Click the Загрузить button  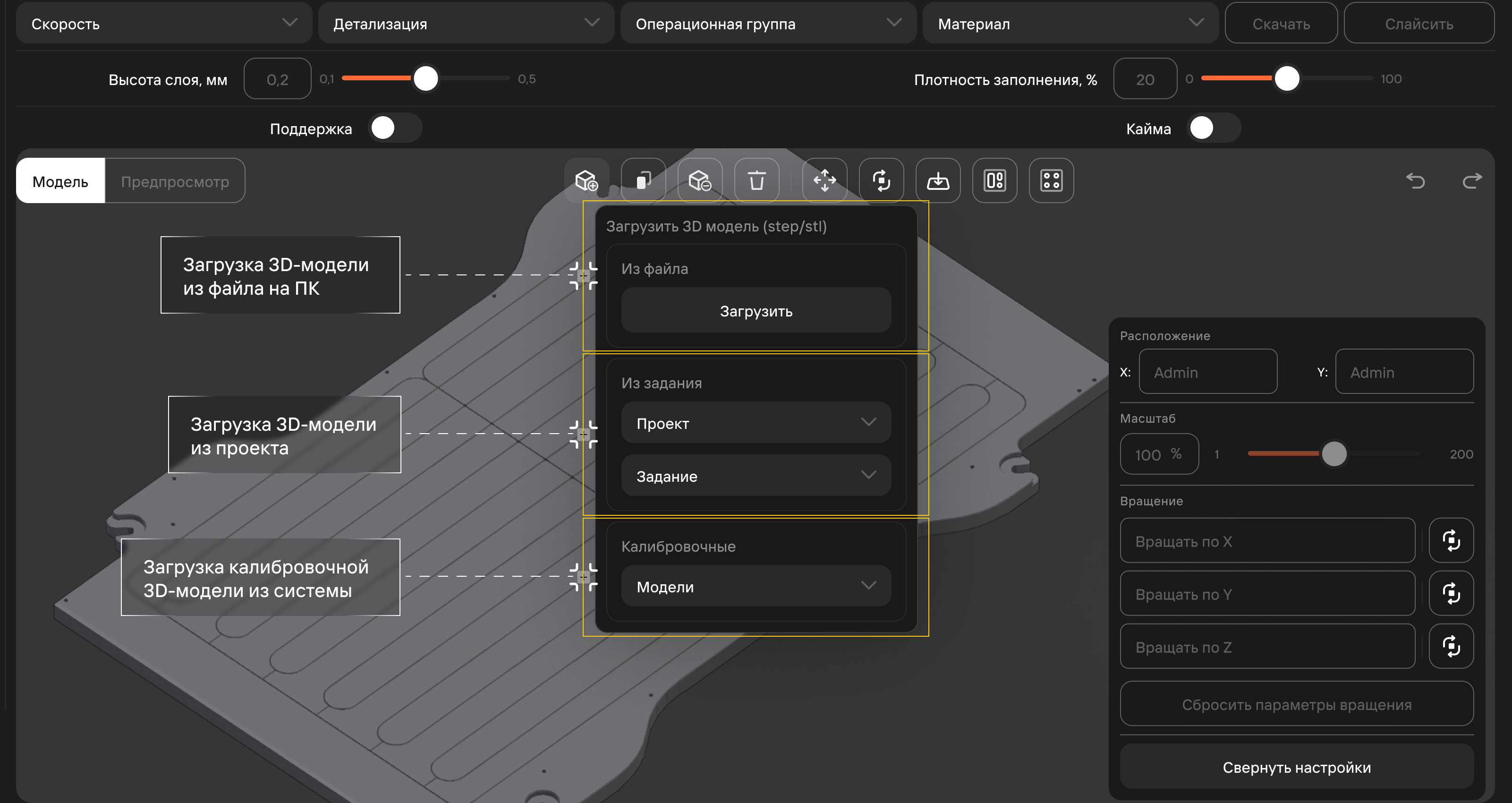tap(756, 310)
